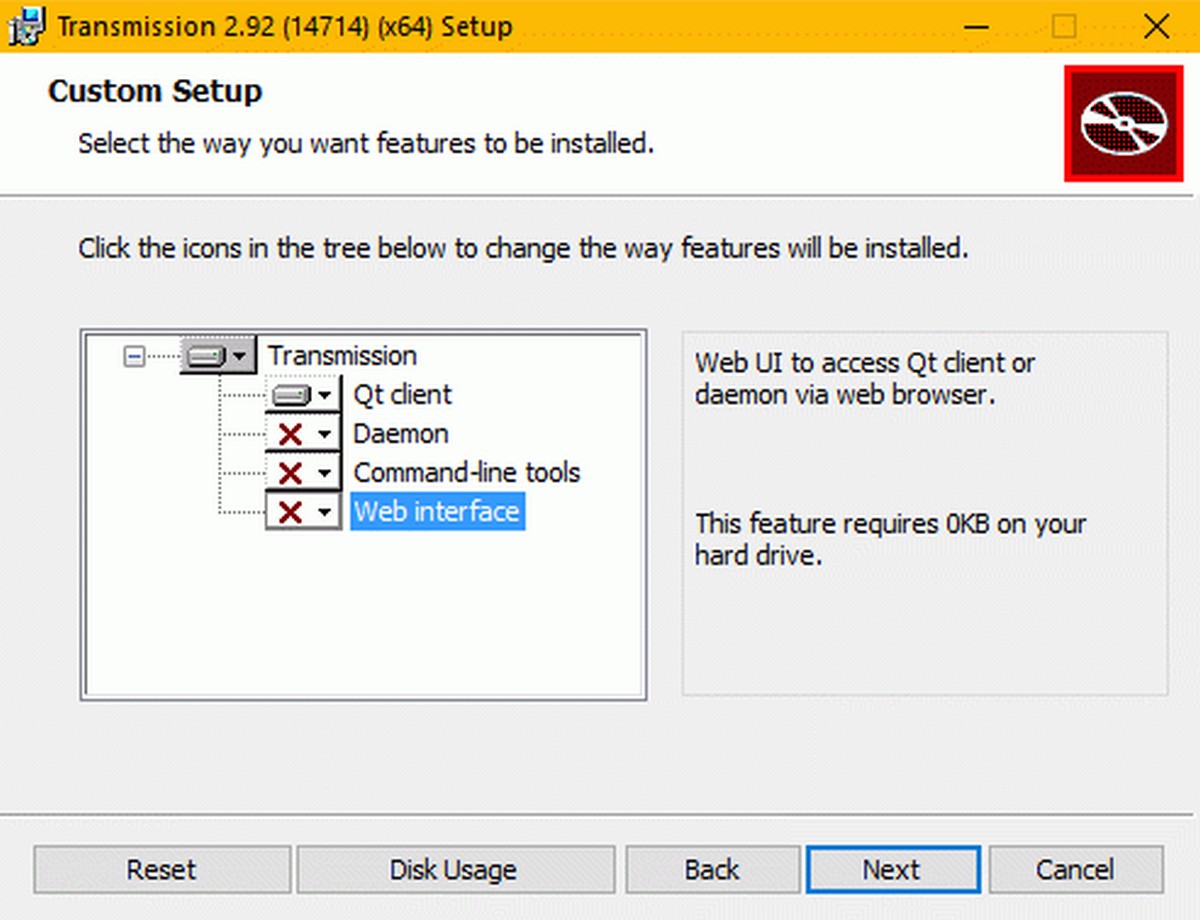1200x920 pixels.
Task: Open the Daemon feature install dropdown
Action: [x=303, y=434]
